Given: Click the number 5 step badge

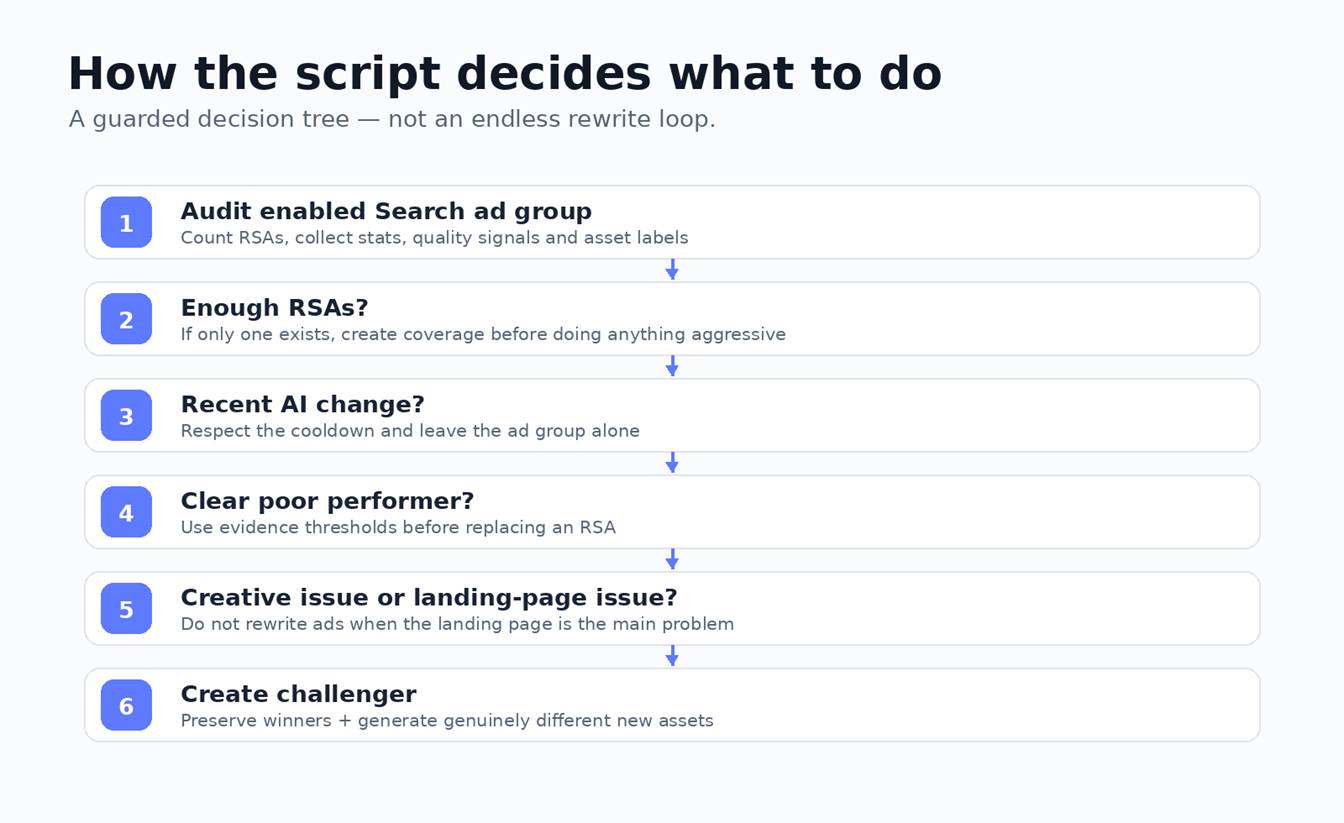Looking at the screenshot, I should (x=126, y=608).
